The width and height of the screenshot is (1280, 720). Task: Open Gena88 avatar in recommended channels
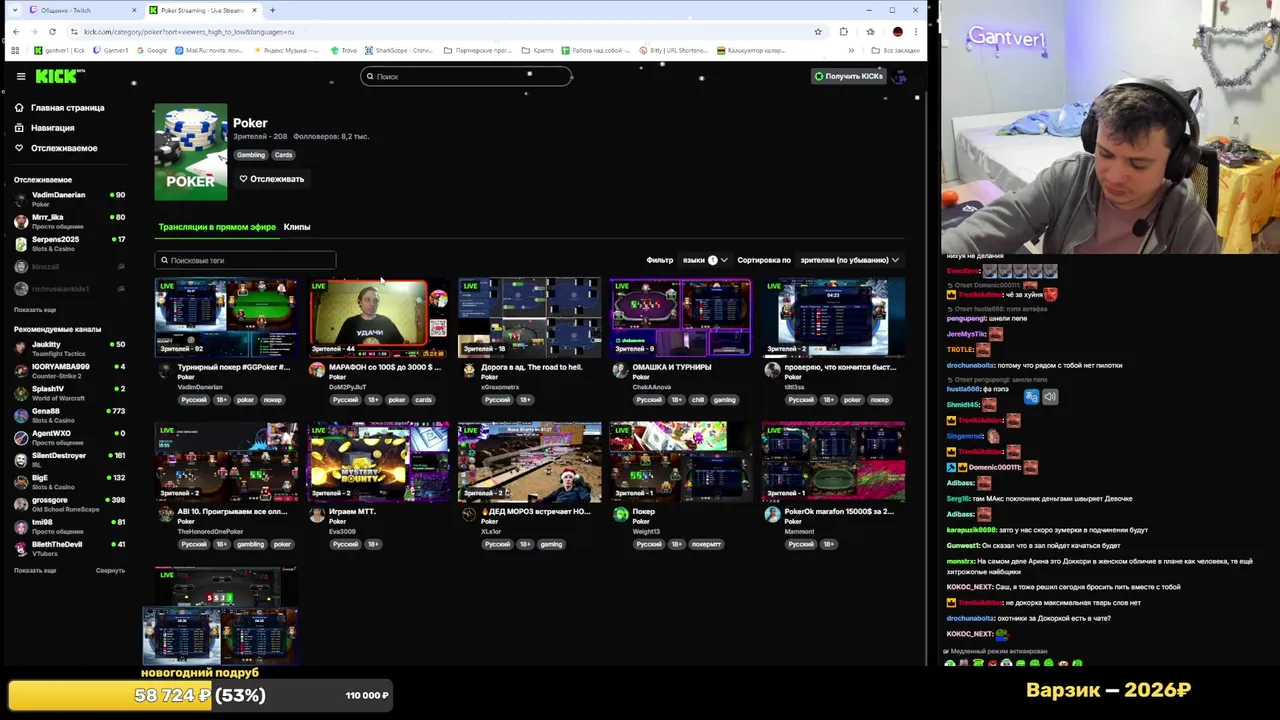coord(21,415)
